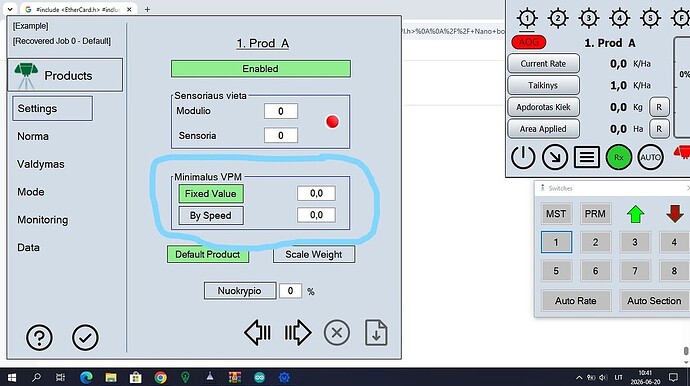Click the Auto Section button
This screenshot has width=690, height=386.
654,301
